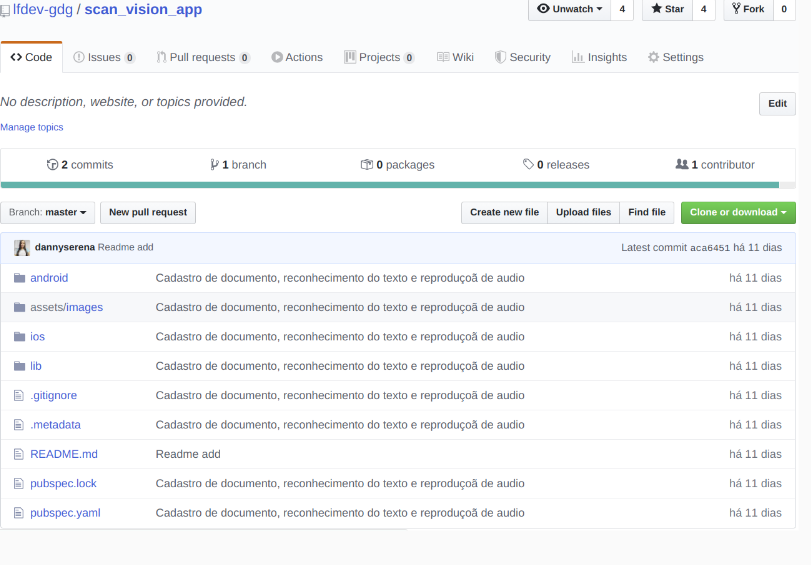Viewport: 811px width, 565px height.
Task: Open the watchers count 4
Action: (x=622, y=9)
